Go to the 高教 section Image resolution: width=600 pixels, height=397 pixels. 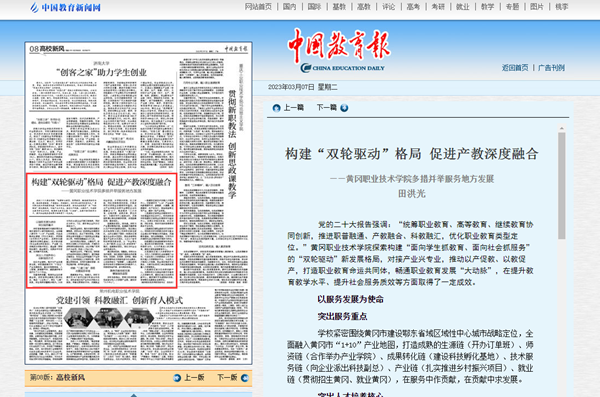click(364, 7)
